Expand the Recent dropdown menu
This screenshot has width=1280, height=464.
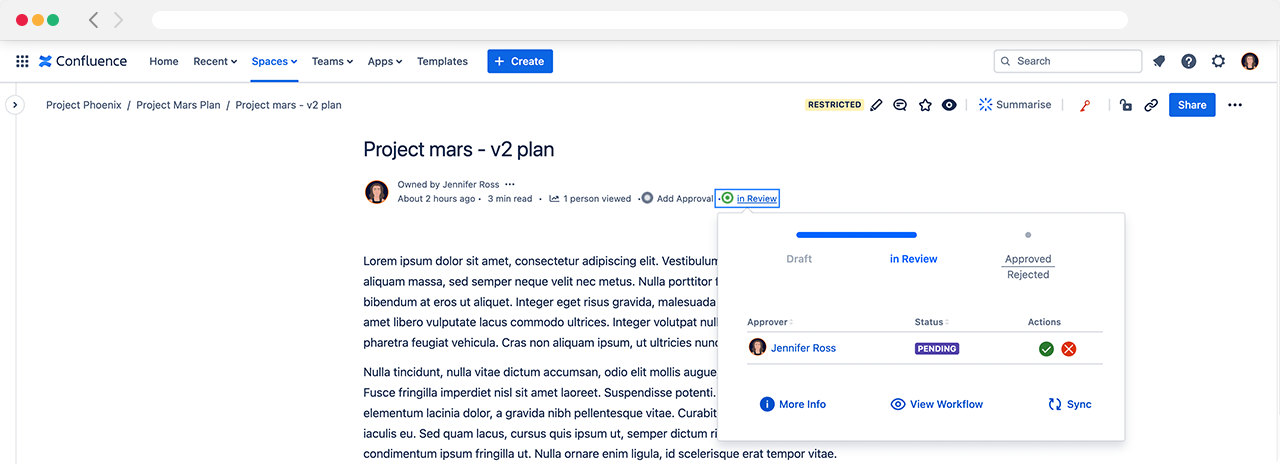point(215,61)
